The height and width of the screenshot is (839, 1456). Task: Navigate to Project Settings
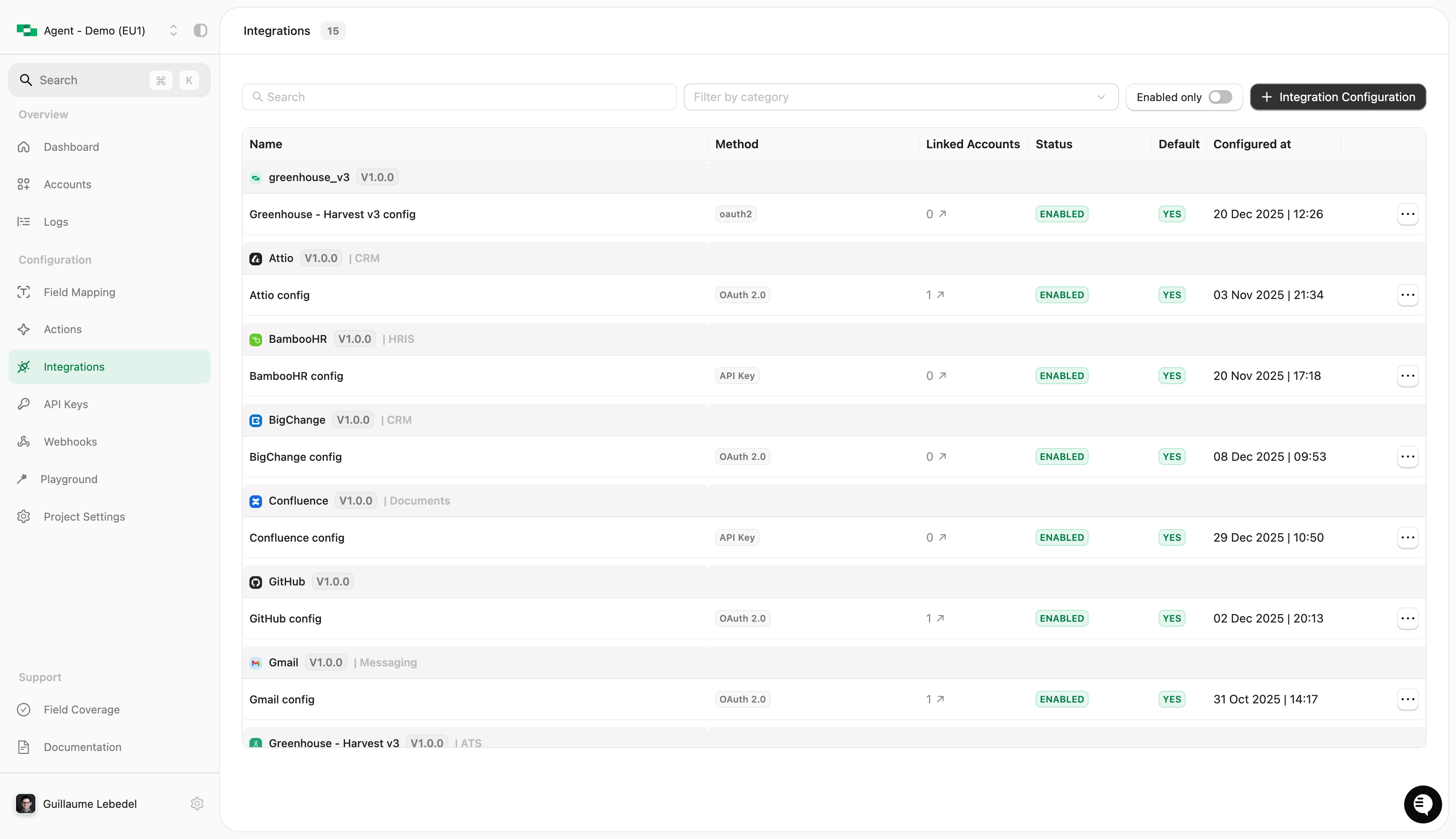(84, 516)
